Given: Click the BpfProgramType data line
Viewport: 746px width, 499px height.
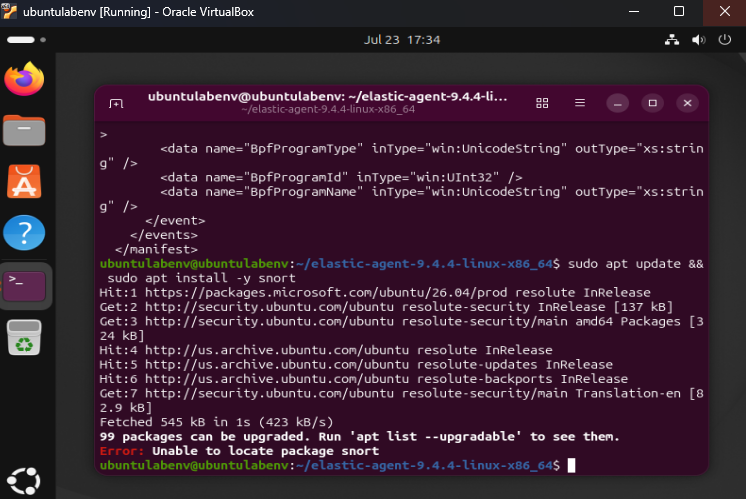Looking at the screenshot, I should (x=401, y=156).
